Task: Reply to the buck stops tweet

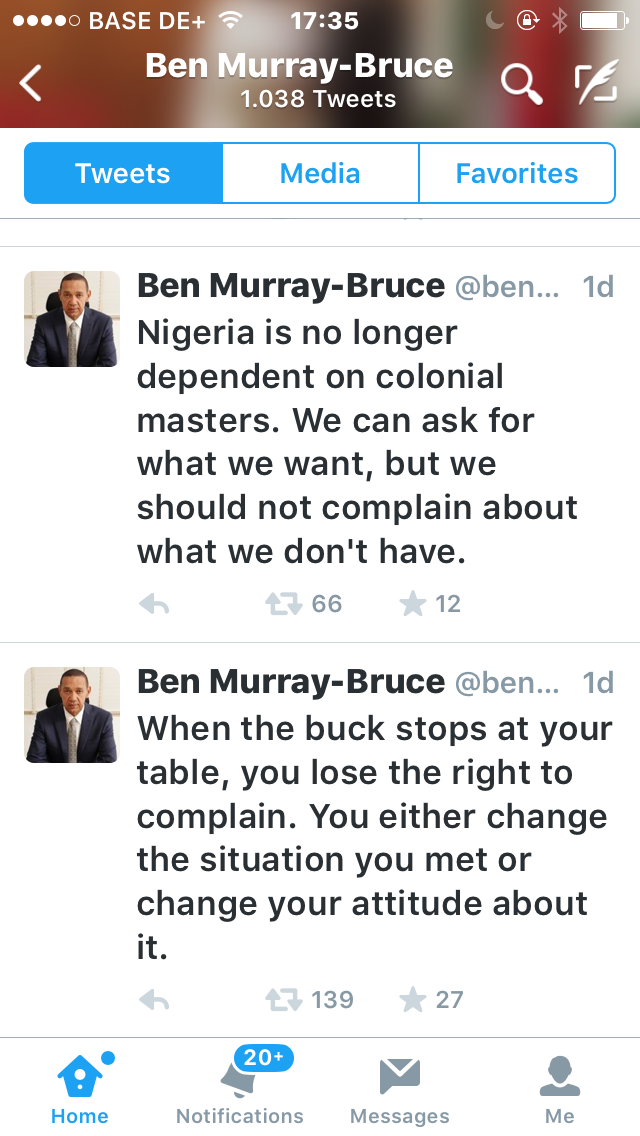Action: coord(154,1000)
